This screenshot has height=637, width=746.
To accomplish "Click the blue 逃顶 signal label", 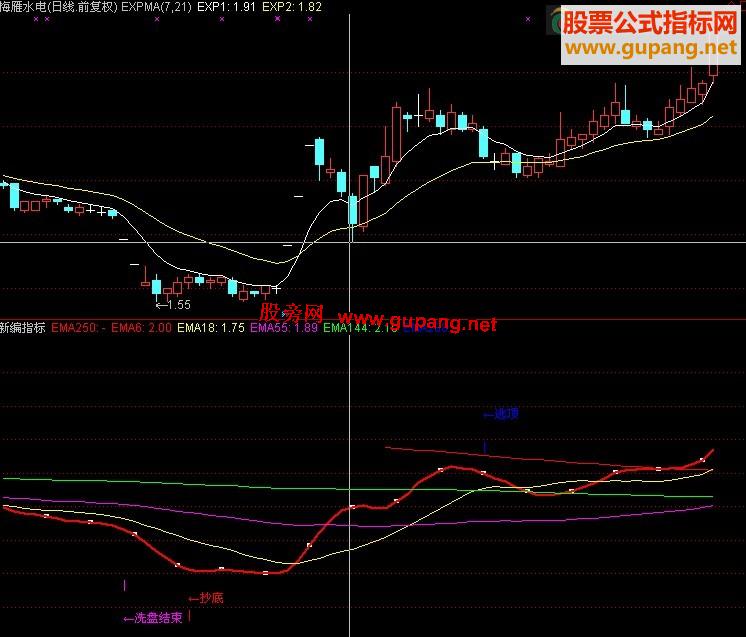I will click(x=501, y=414).
